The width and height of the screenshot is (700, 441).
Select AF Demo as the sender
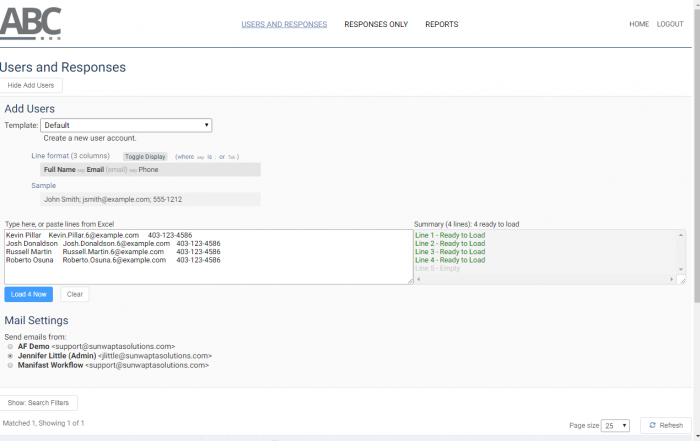(10, 346)
